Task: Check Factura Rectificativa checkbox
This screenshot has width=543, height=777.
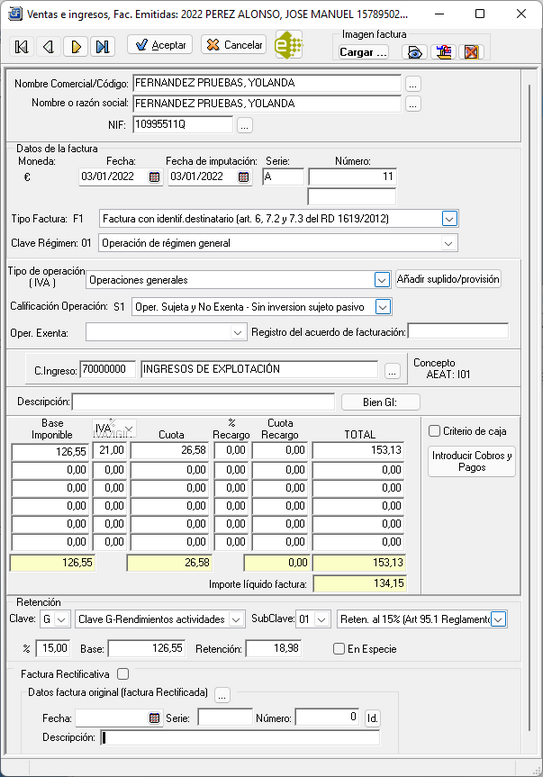Action: 123,674
